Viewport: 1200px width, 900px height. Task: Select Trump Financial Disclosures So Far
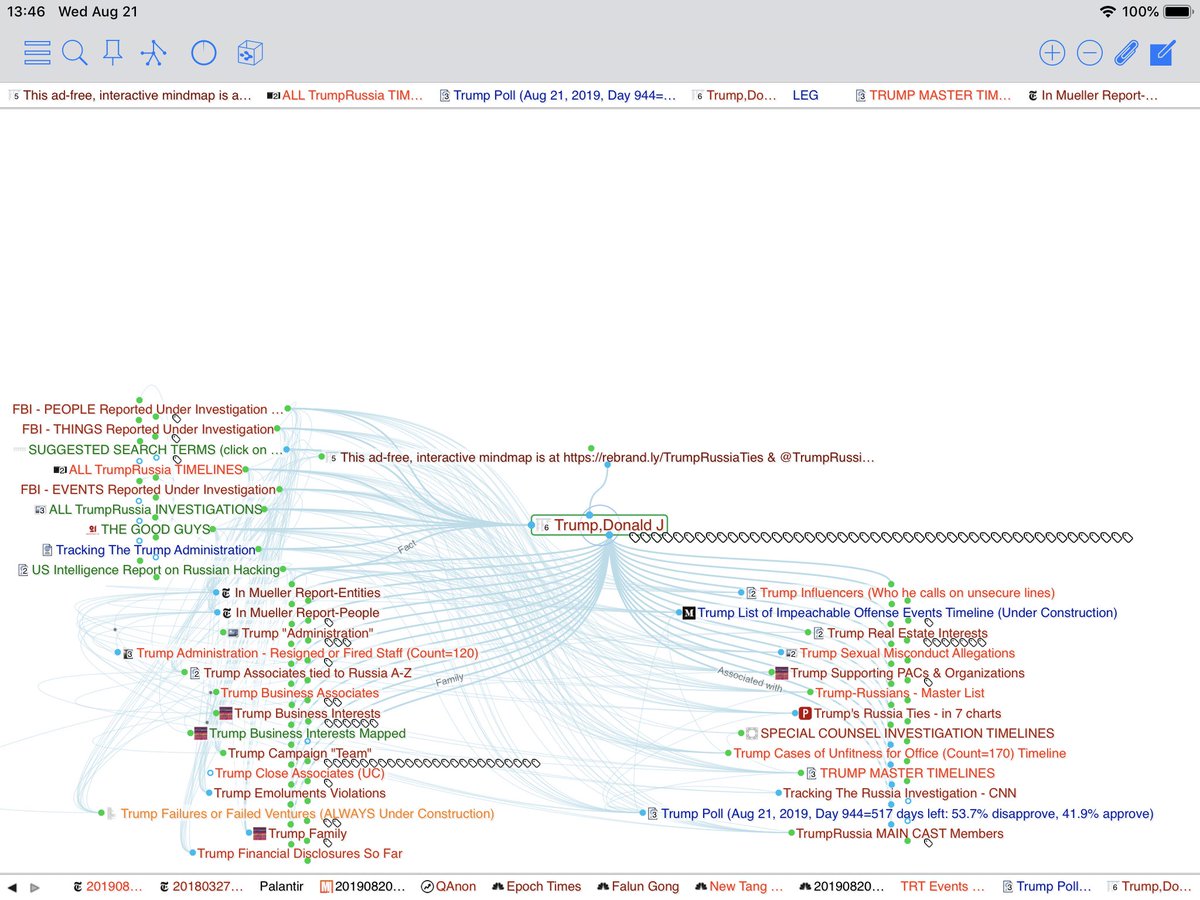pos(300,853)
